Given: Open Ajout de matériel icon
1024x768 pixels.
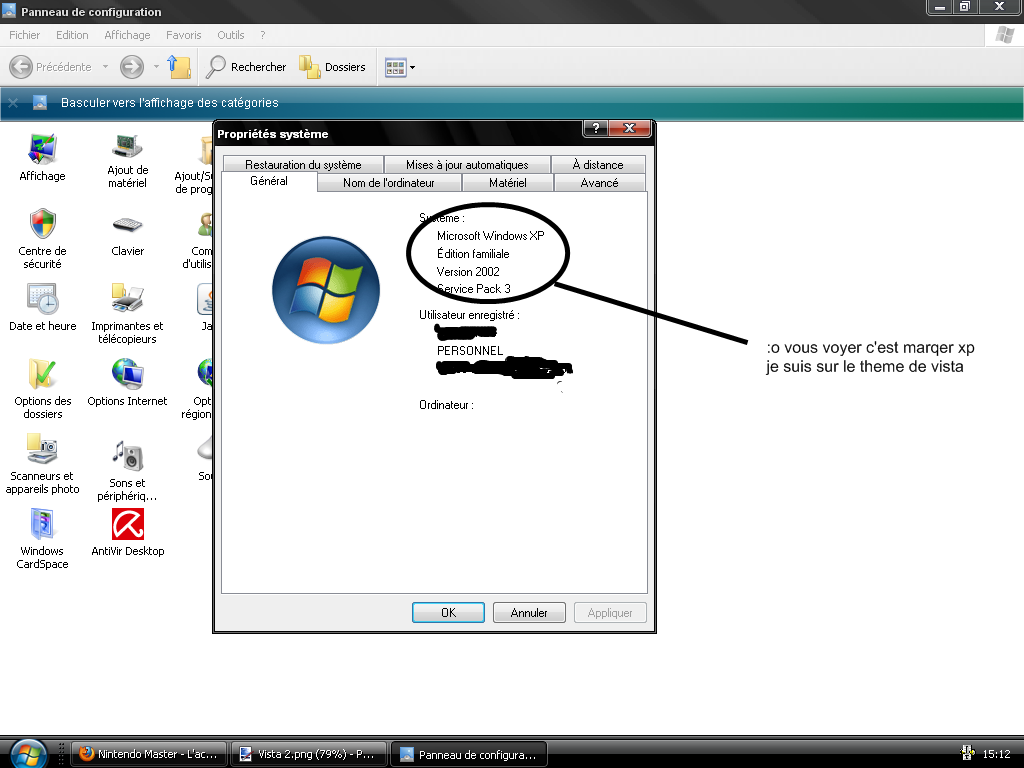Looking at the screenshot, I should 127,160.
